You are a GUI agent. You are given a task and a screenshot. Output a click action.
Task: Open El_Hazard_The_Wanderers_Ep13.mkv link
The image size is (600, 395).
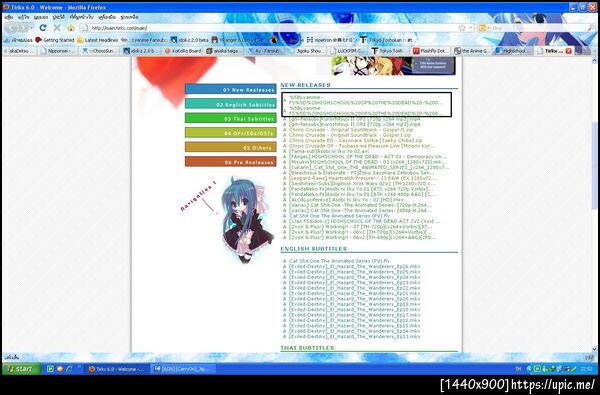tap(354, 336)
